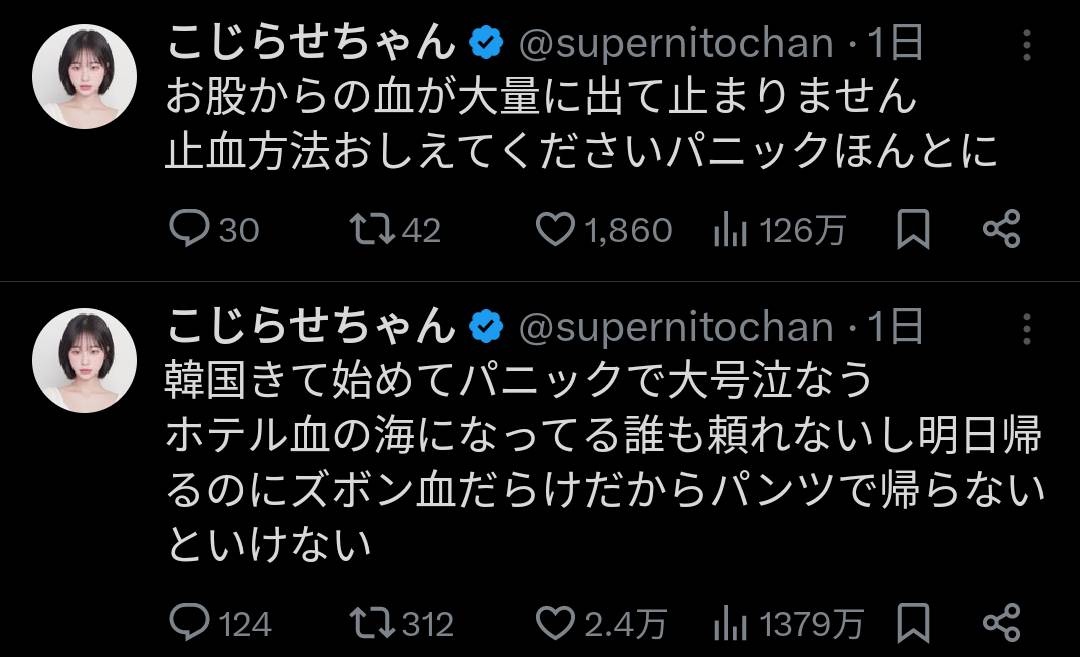Click the 1日 timestamp on first tweet
This screenshot has width=1080, height=657.
tap(894, 43)
